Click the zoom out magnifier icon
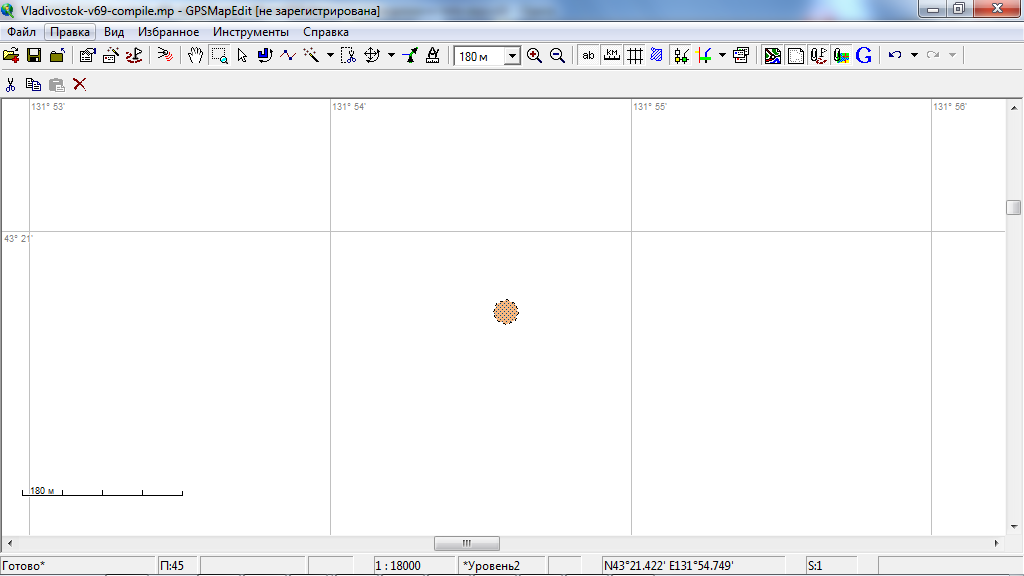Image resolution: width=1024 pixels, height=576 pixels. tap(557, 56)
